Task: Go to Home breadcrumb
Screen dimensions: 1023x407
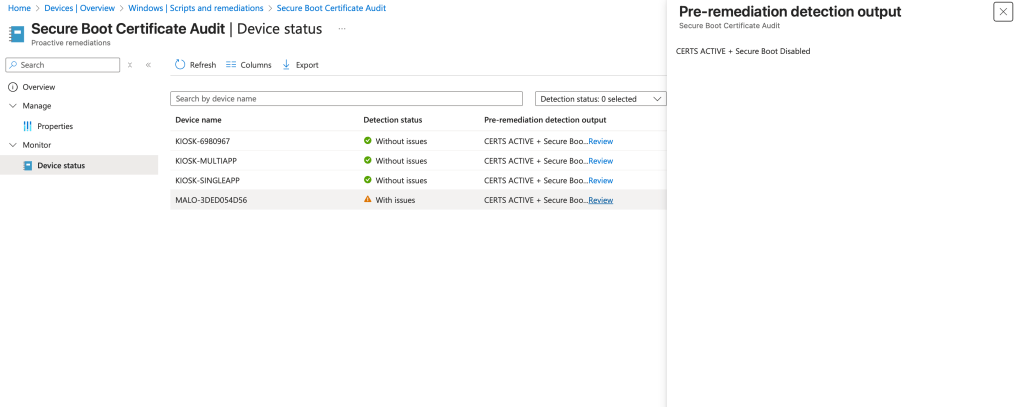Action: [18, 8]
